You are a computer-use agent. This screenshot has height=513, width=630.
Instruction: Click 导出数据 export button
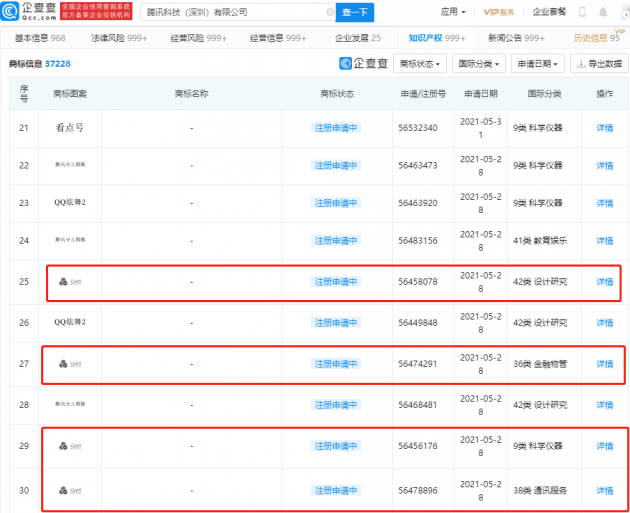click(x=599, y=63)
